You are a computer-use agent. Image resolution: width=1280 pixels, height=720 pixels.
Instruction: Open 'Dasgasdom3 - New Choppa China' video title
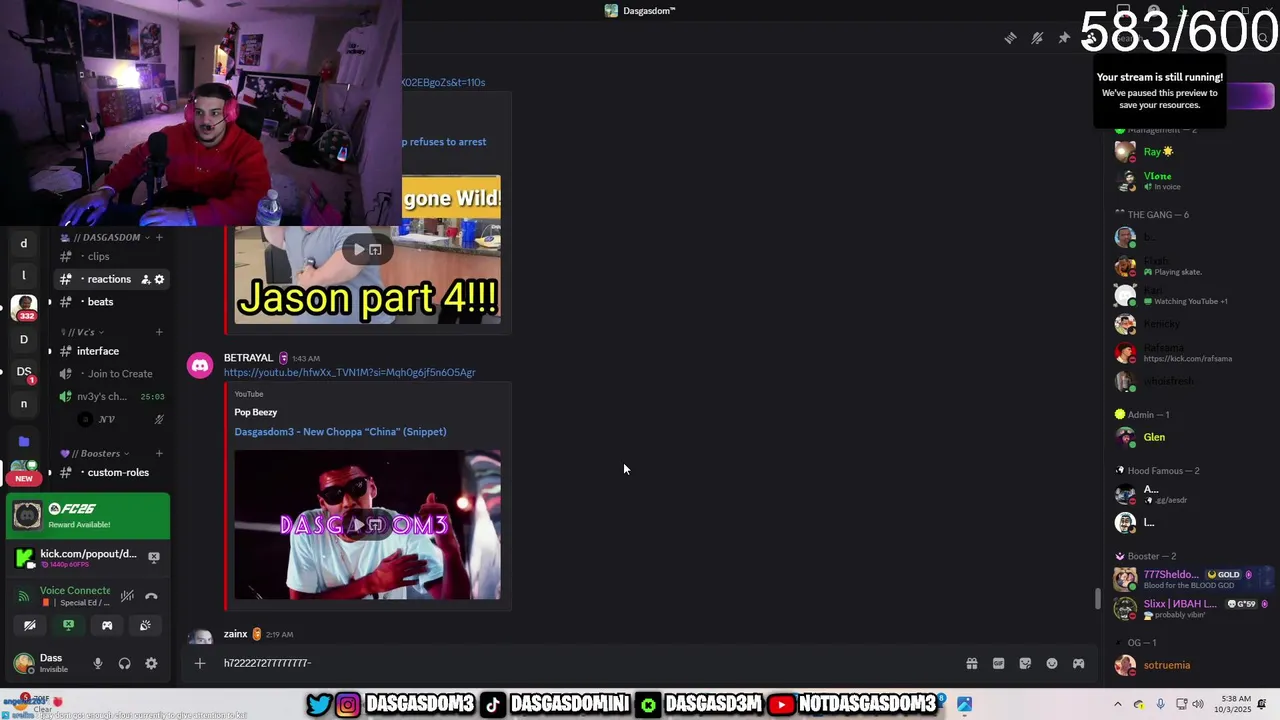pos(340,432)
